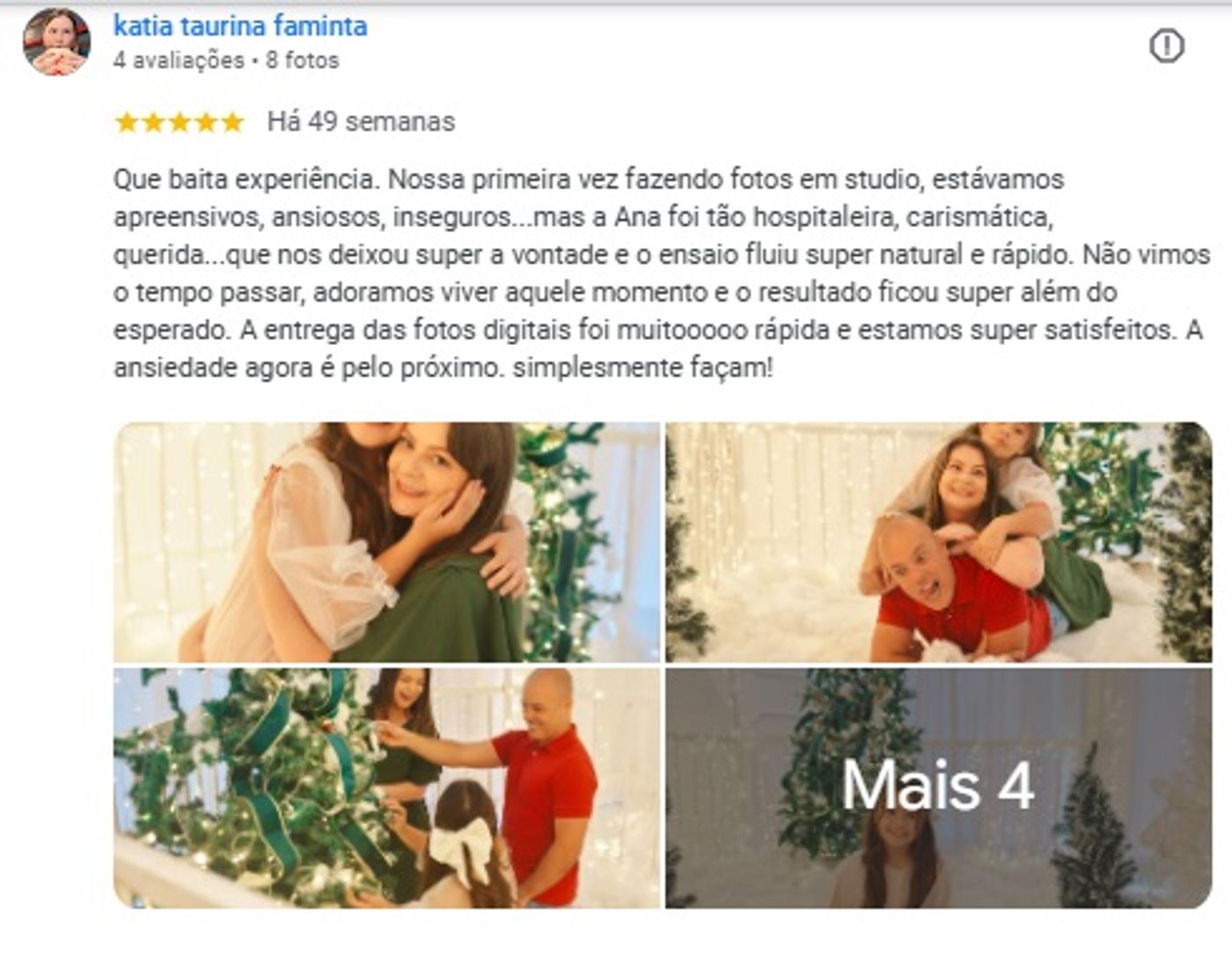Click the '8 fotos' reviewer stat
The image size is (1232, 976).
point(302,61)
